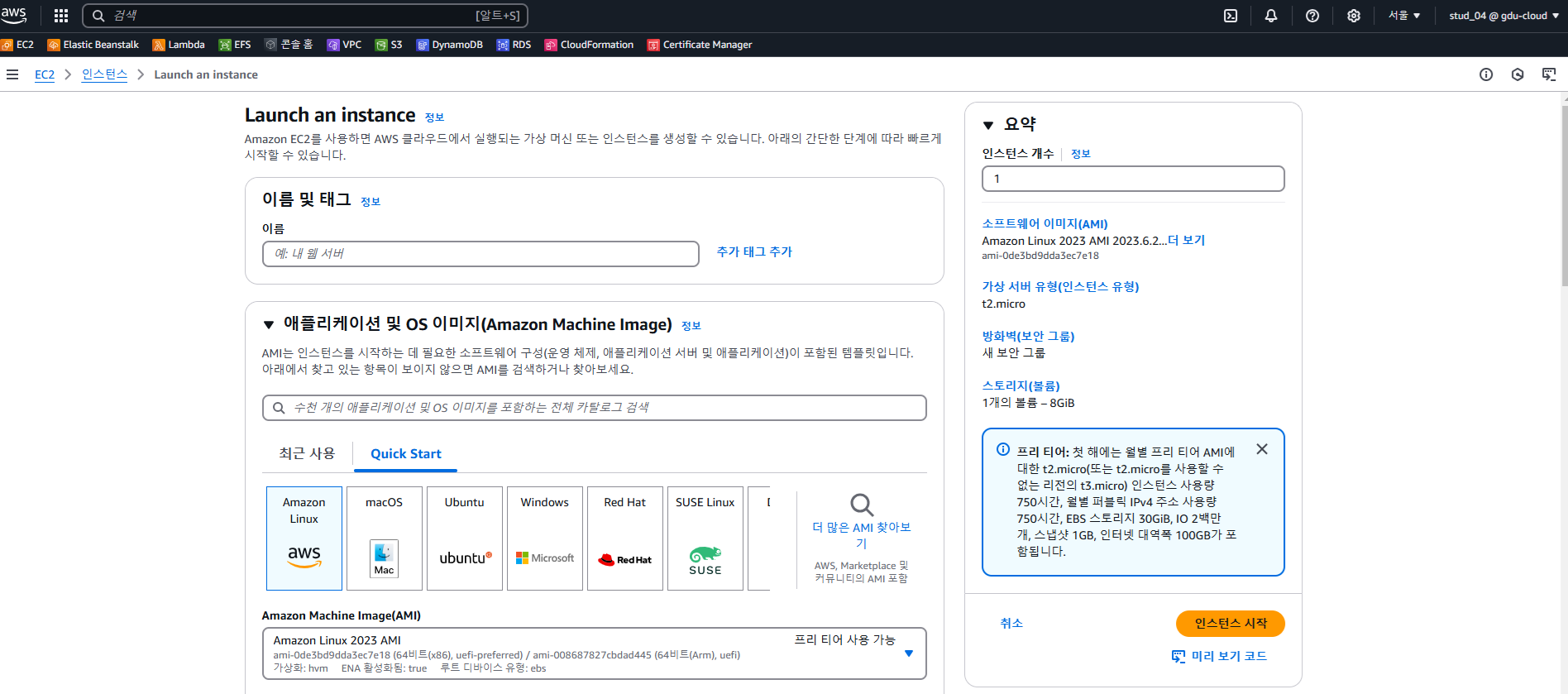Open settings gear icon in top bar
The height and width of the screenshot is (694, 1568).
point(1354,16)
